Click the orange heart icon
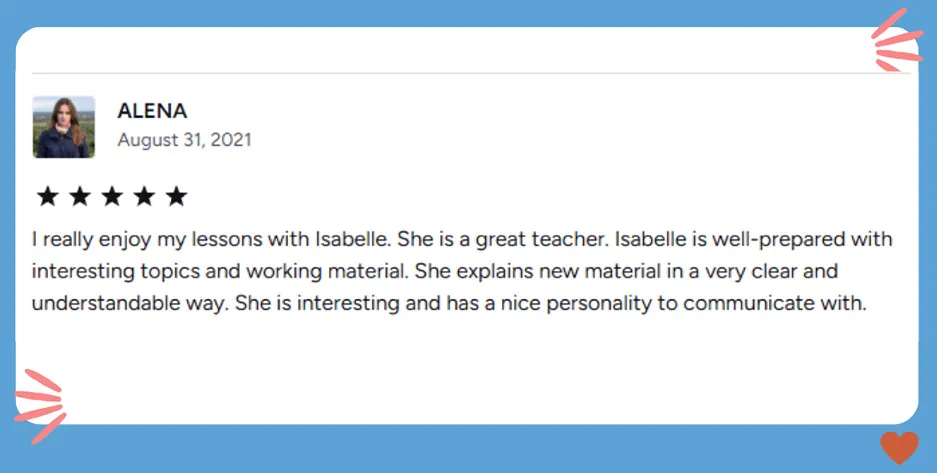 [898, 448]
